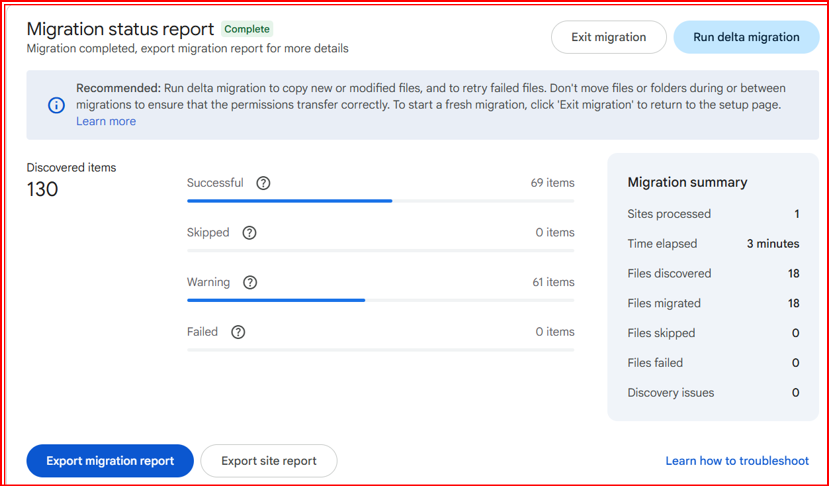Image resolution: width=829 pixels, height=486 pixels.
Task: Open the Learn more link
Action: [x=106, y=121]
